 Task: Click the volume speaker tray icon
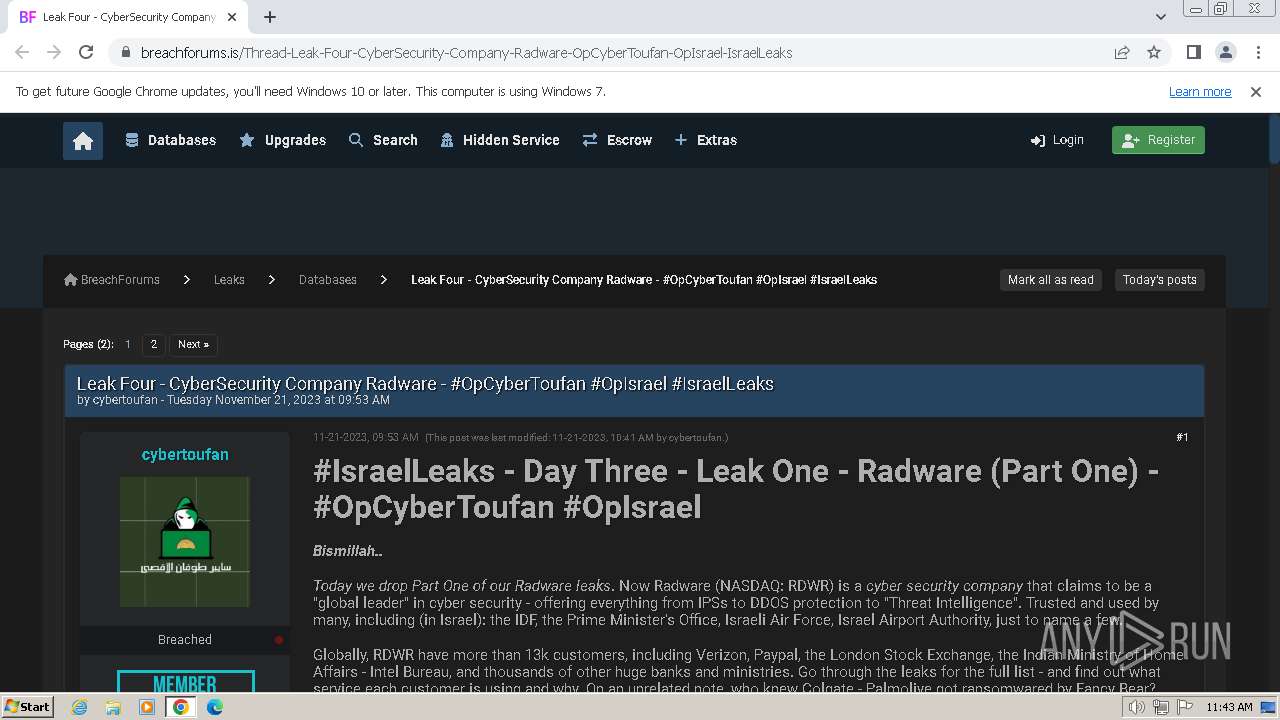(1137, 707)
